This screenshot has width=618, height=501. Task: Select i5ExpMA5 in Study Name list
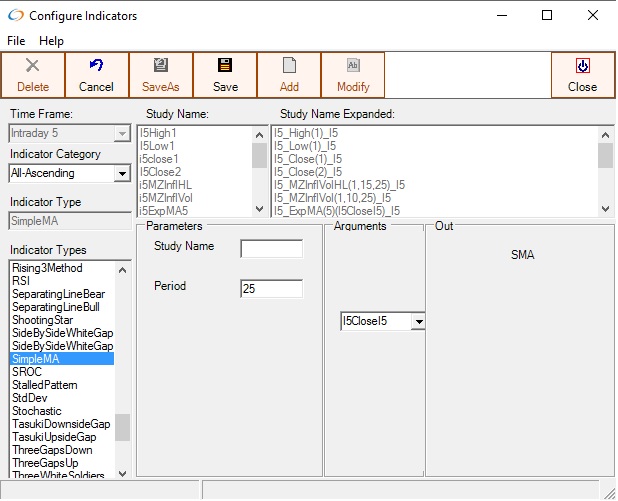coord(164,211)
